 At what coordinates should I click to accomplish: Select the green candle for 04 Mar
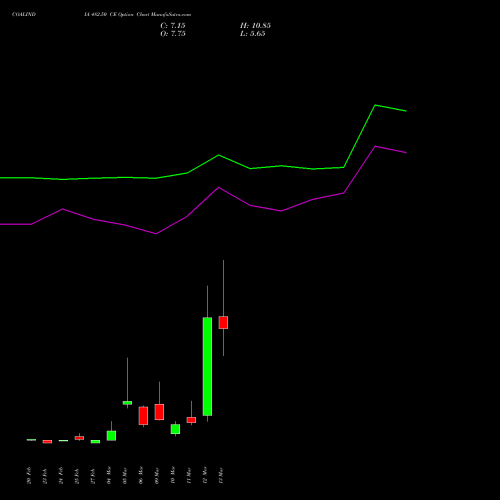[x=111, y=436]
